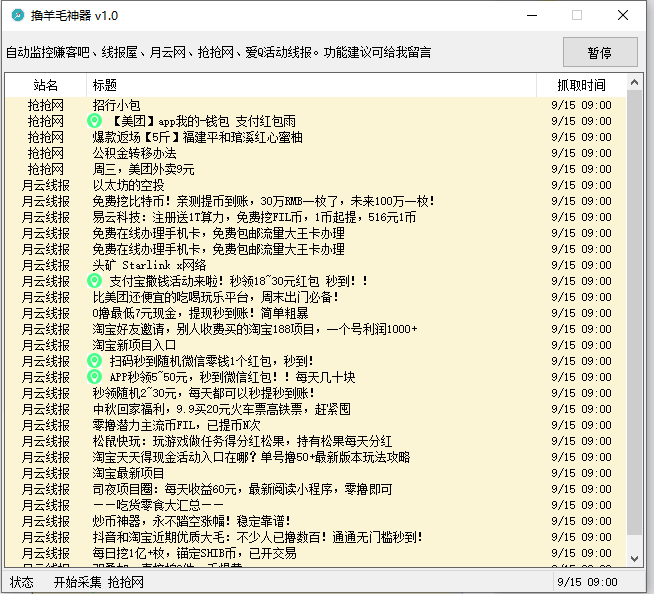Open the 以太坊的空投 entry
654x594 pixels.
(128, 185)
